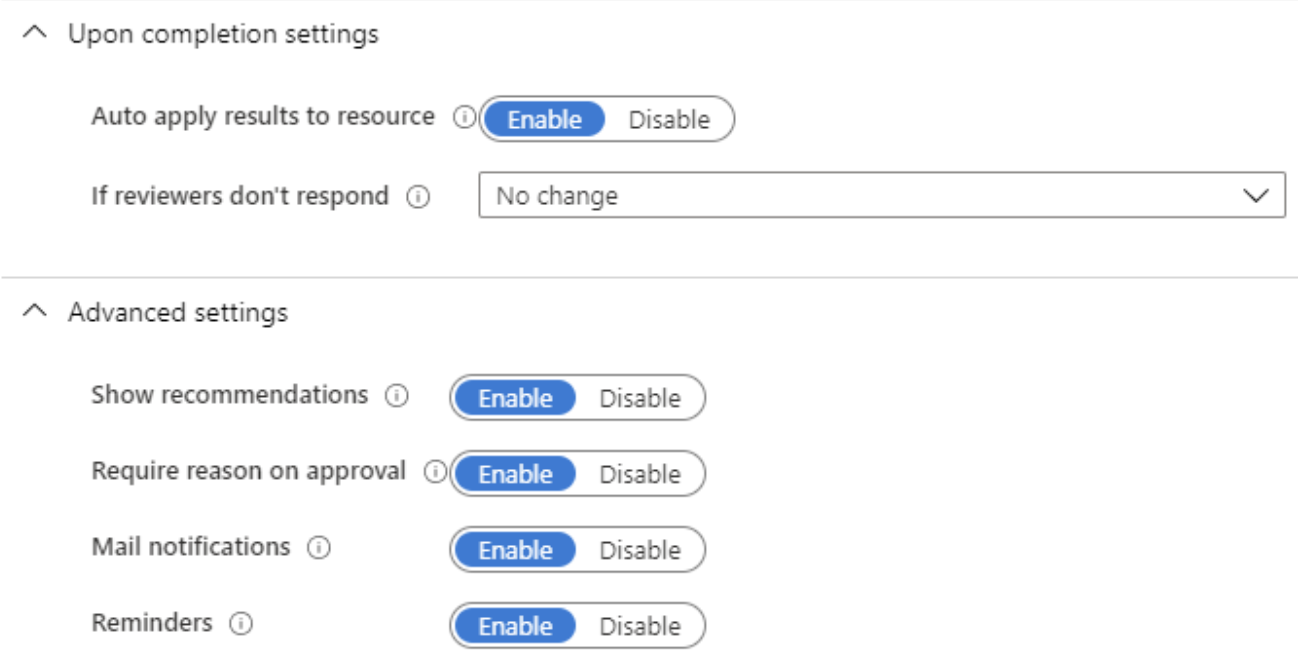This screenshot has width=1304, height=664.
Task: Disable Mail notifications
Action: pos(640,550)
